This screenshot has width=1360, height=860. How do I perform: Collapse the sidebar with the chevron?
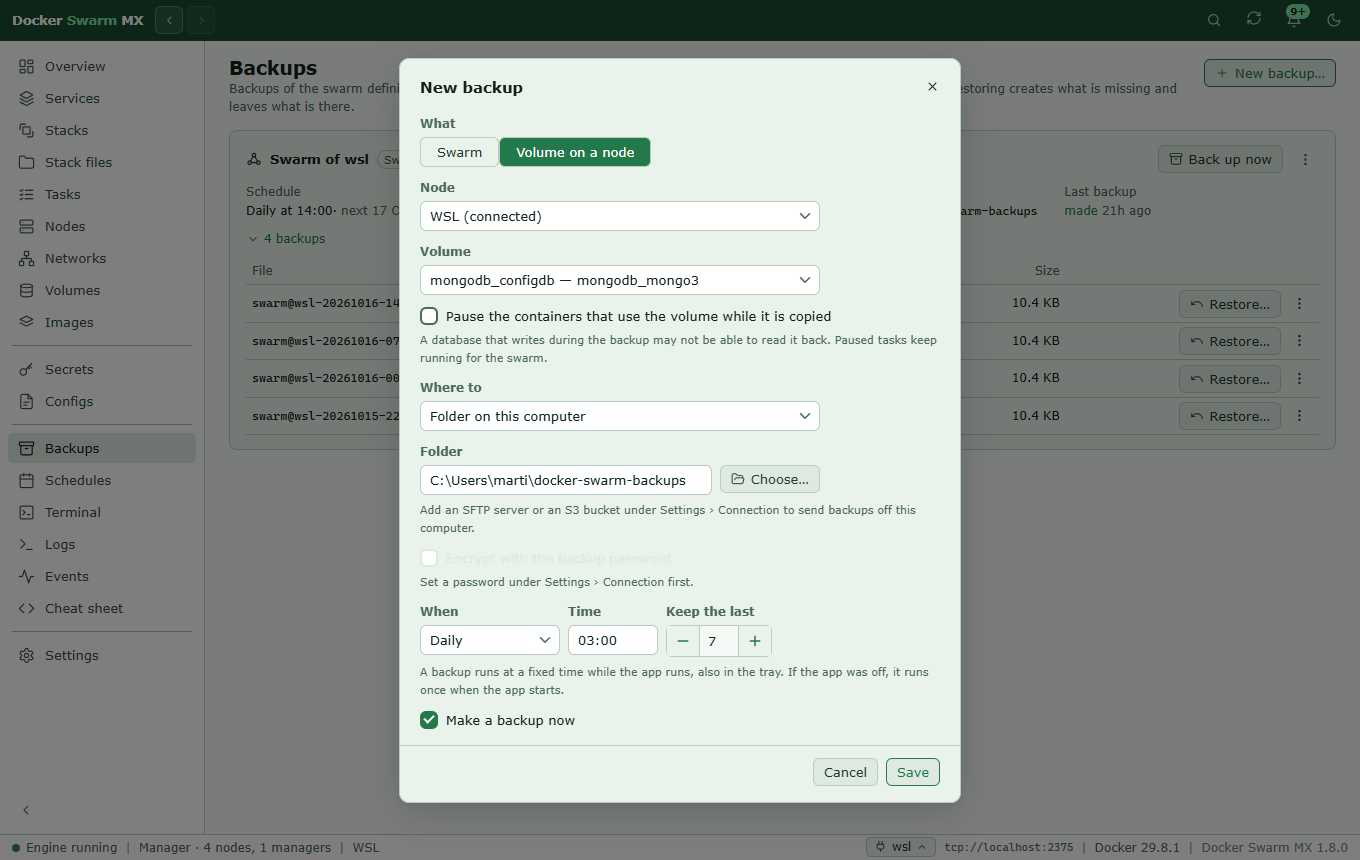point(27,810)
